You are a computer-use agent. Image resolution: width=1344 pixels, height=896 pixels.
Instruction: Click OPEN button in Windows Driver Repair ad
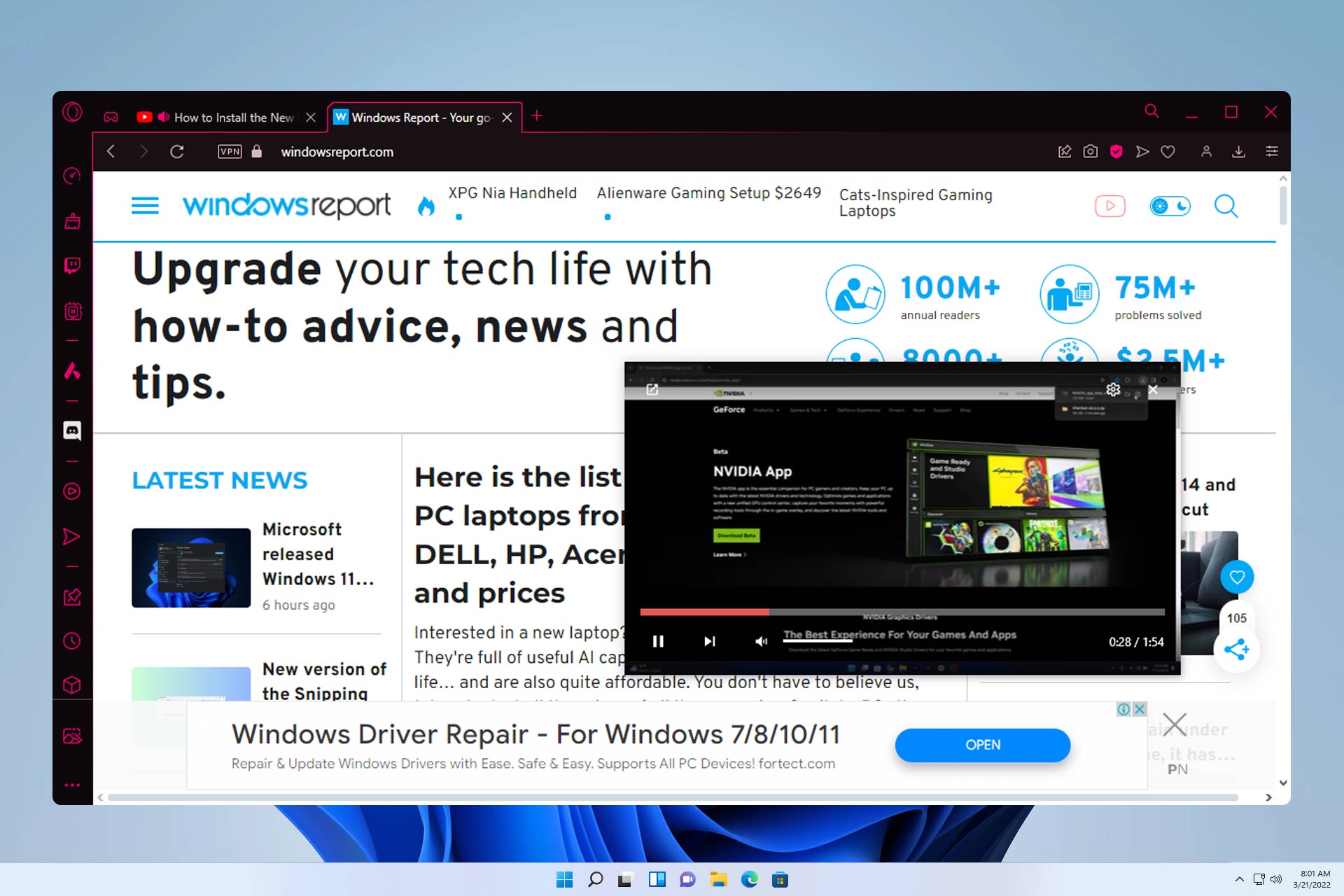984,745
